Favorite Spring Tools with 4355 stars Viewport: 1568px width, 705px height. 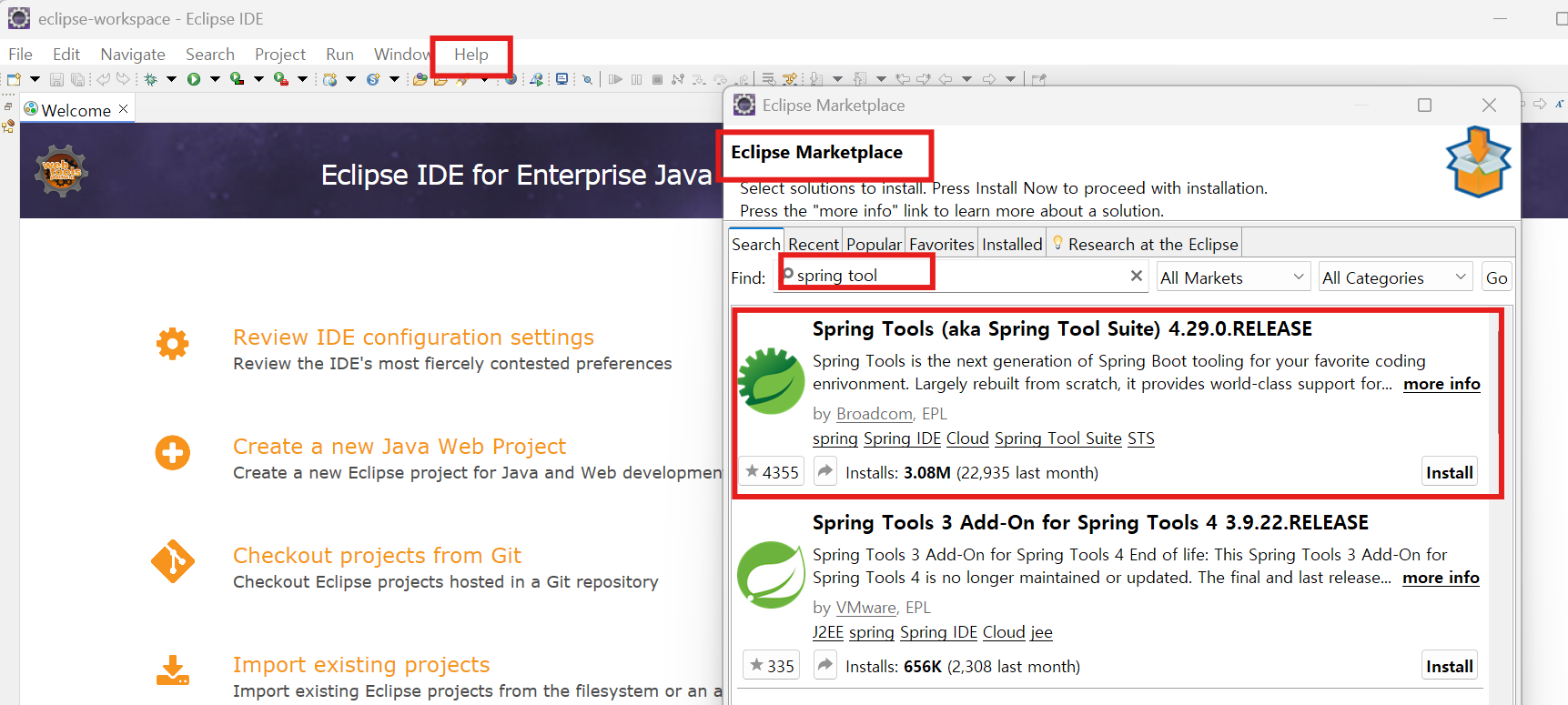(x=772, y=472)
